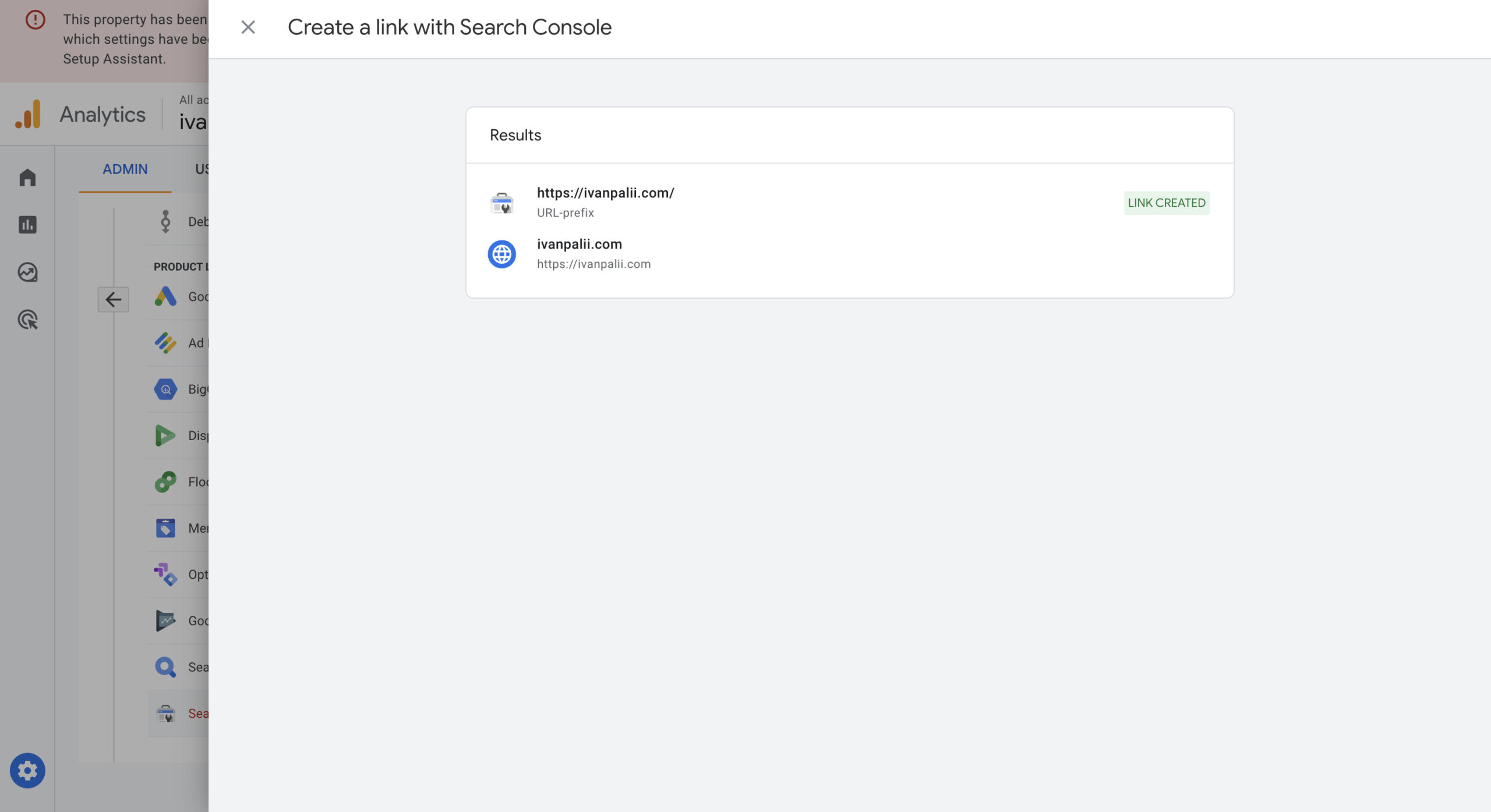Viewport: 1491px width, 812px height.
Task: Click the Search Ads 360 magnifier icon
Action: tap(166, 667)
